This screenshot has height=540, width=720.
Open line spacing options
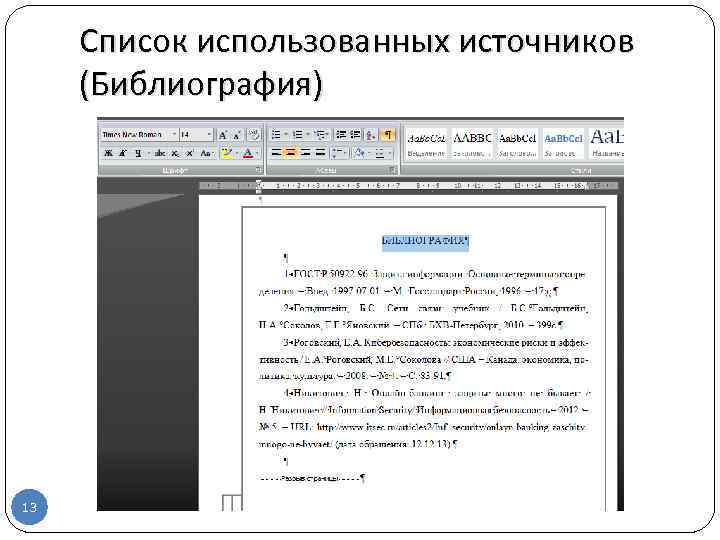(x=338, y=153)
